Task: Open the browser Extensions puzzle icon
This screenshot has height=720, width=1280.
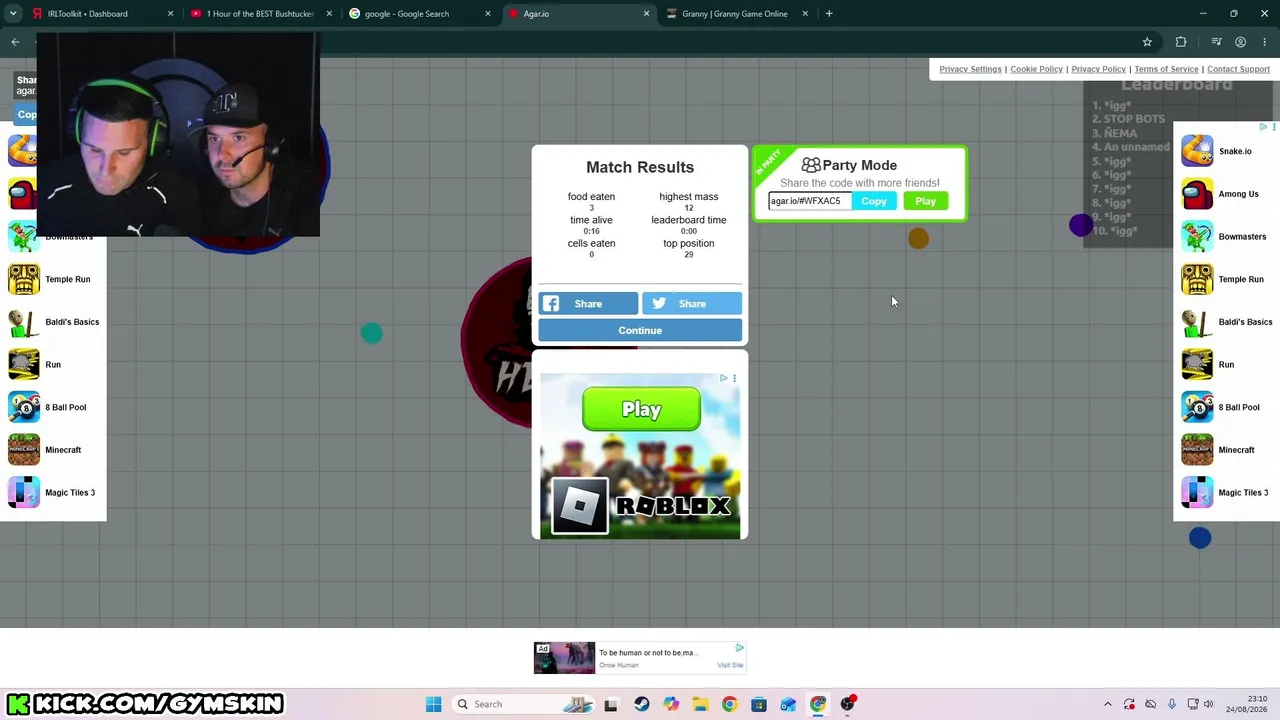Action: tap(1181, 42)
